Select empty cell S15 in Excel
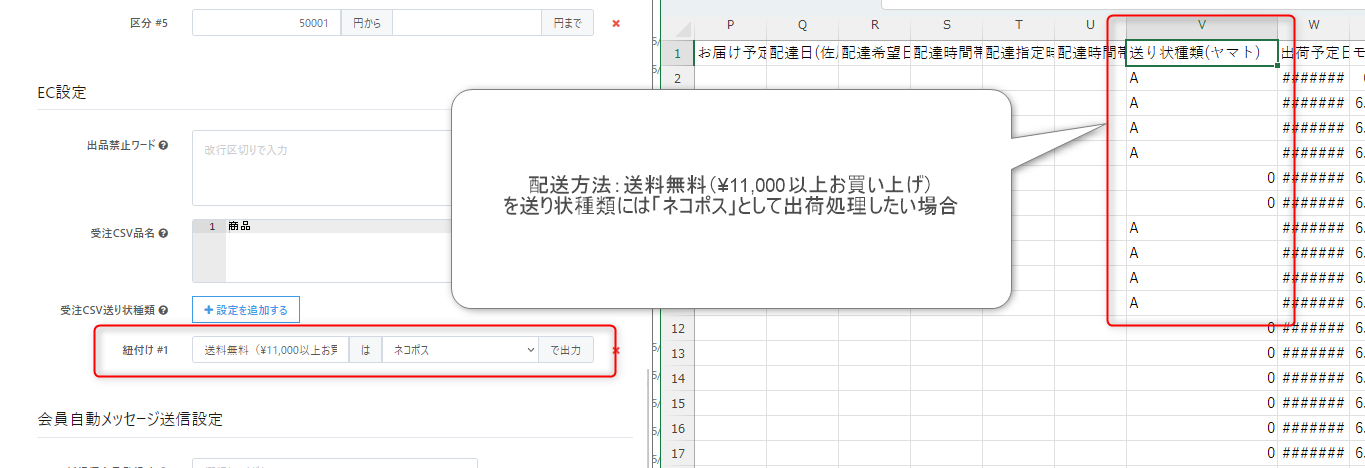The width and height of the screenshot is (1365, 468). pos(946,403)
